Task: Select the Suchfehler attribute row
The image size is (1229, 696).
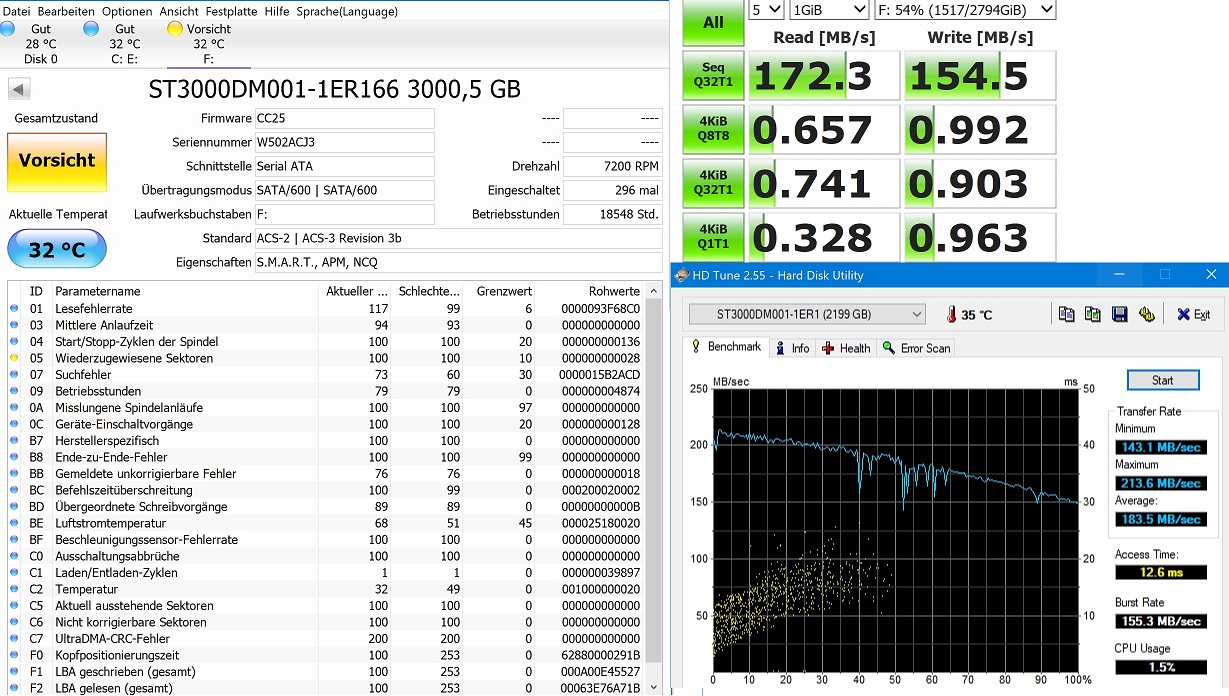Action: (326, 375)
